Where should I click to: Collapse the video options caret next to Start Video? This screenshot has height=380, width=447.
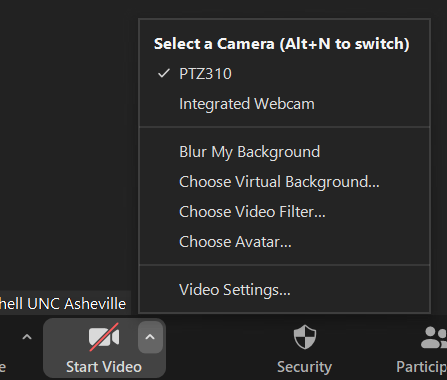pos(150,337)
